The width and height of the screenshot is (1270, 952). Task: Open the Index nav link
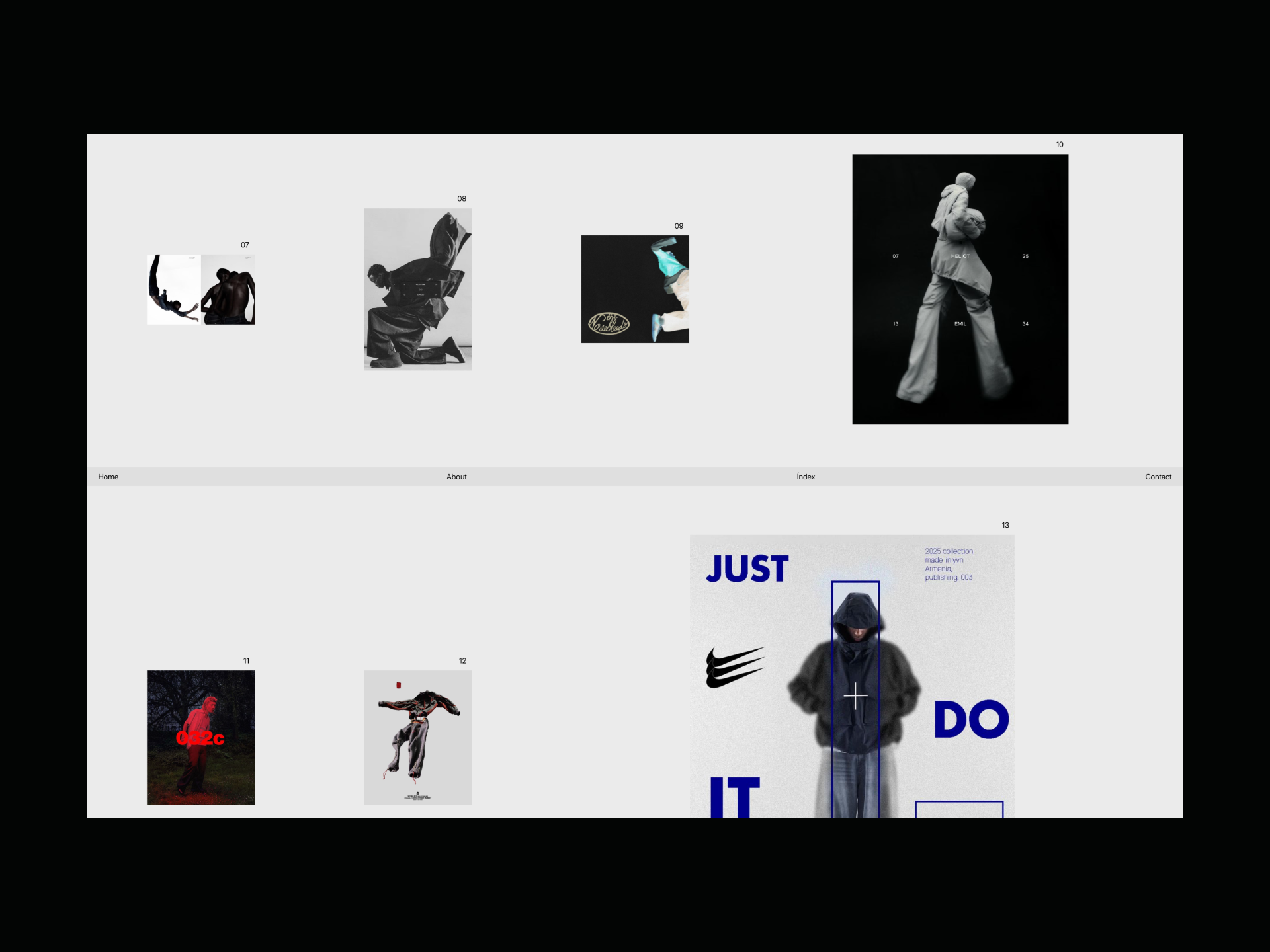click(806, 477)
